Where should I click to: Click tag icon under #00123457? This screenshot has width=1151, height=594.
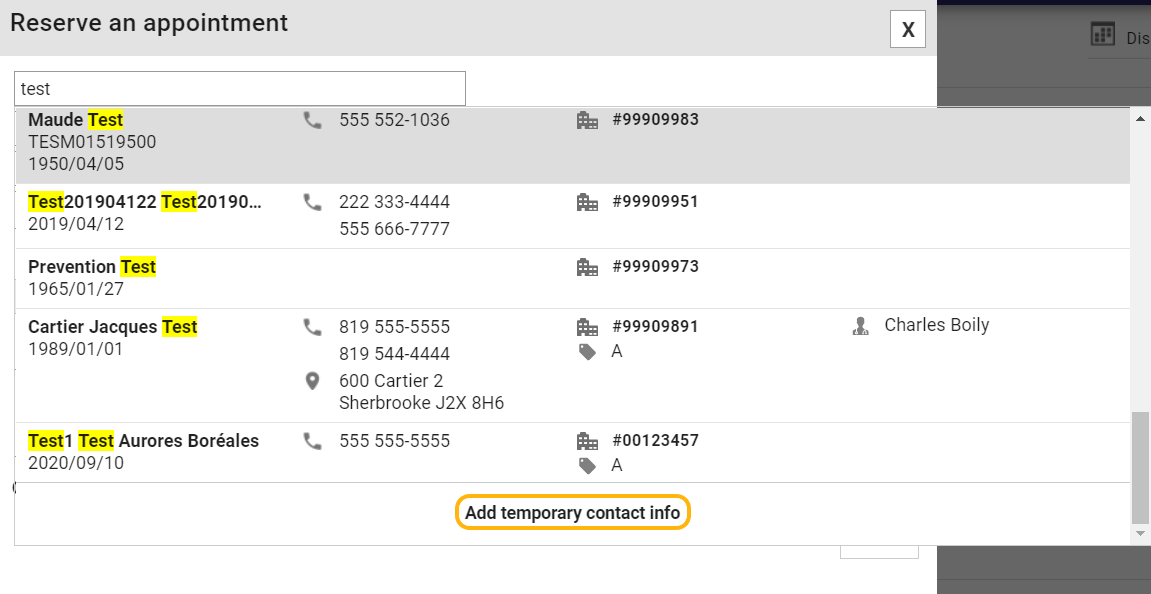tap(587, 466)
